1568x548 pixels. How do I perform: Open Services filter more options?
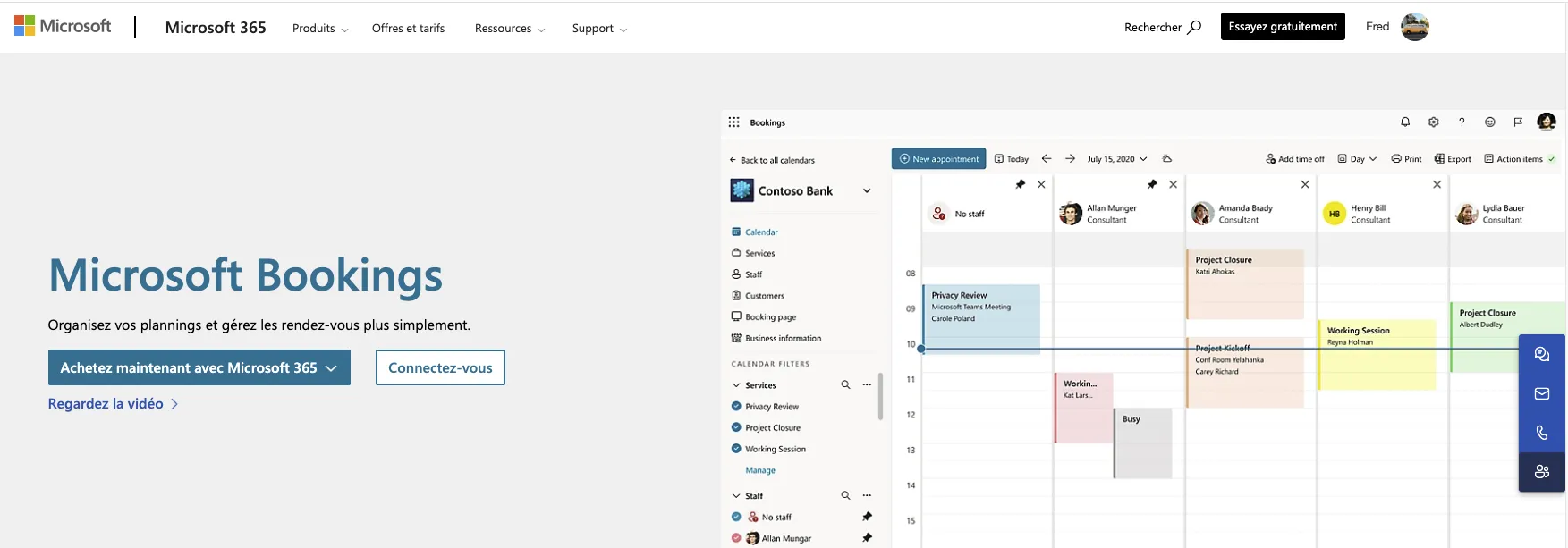(867, 384)
